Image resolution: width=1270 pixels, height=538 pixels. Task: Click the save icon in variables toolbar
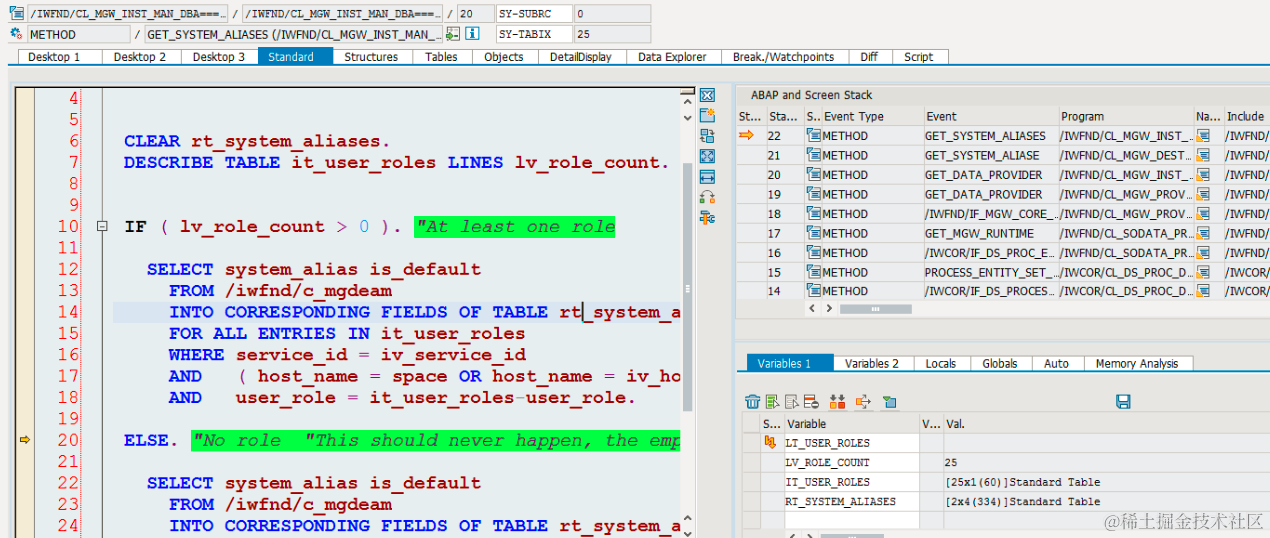point(1123,402)
